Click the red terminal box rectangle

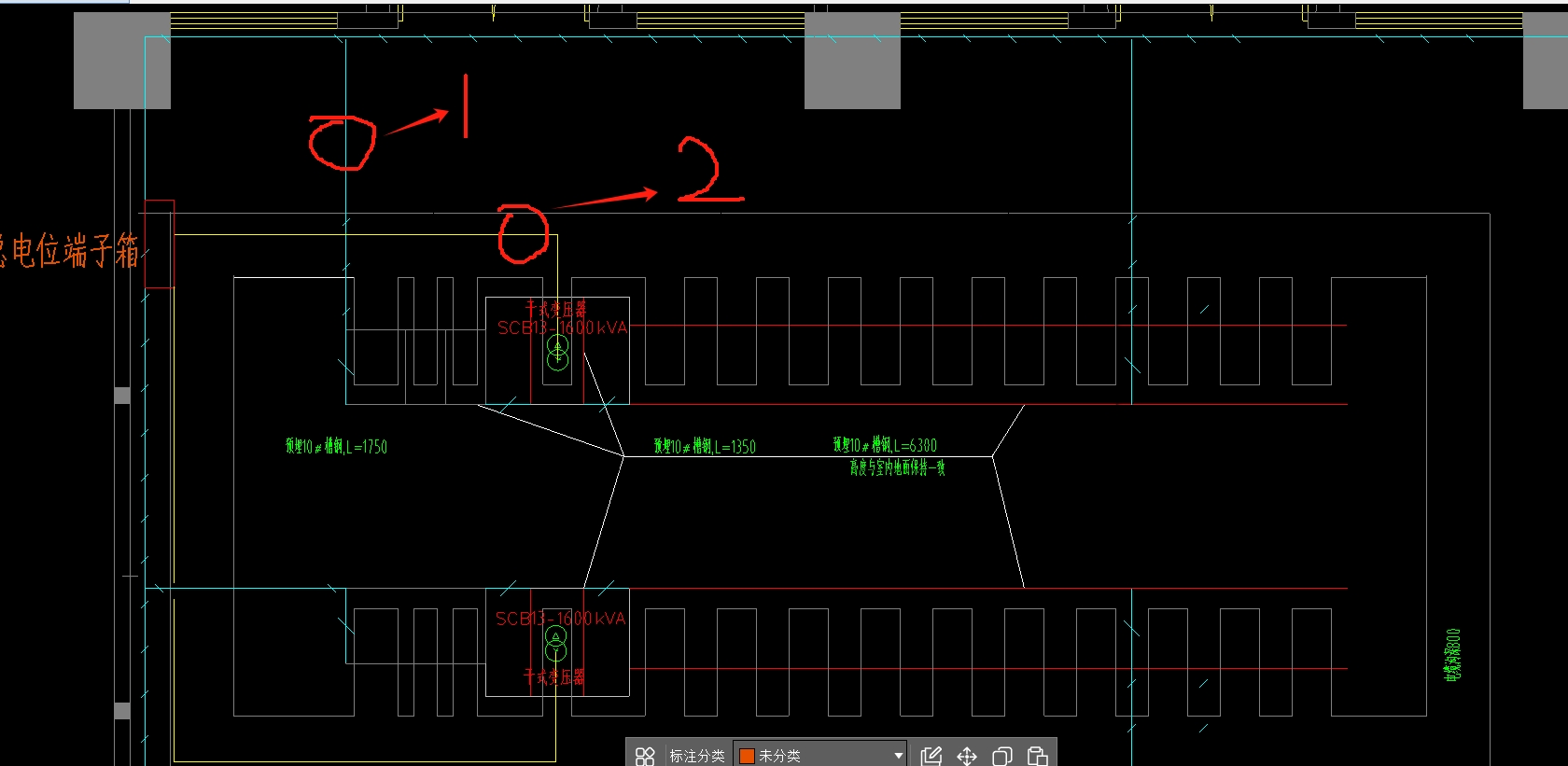159,244
